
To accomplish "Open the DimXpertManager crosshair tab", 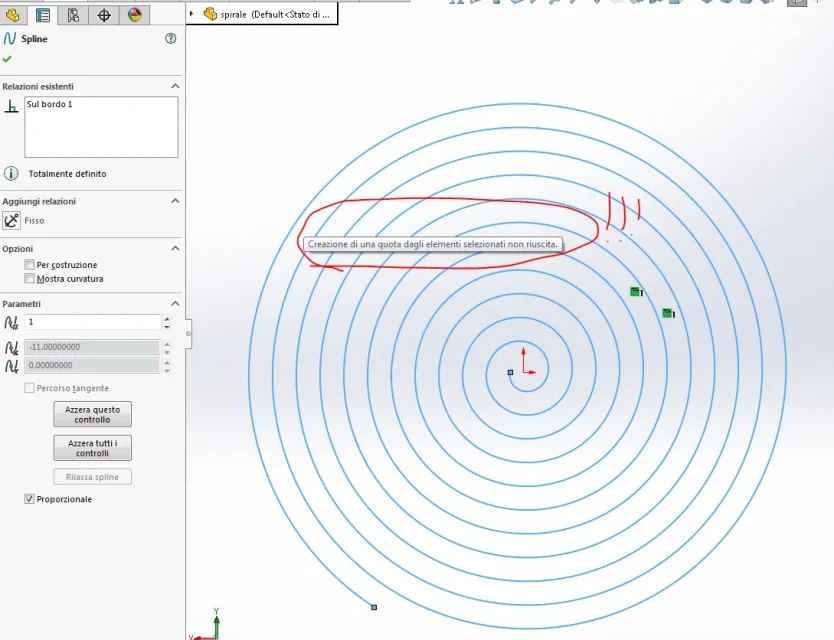I will coord(104,15).
